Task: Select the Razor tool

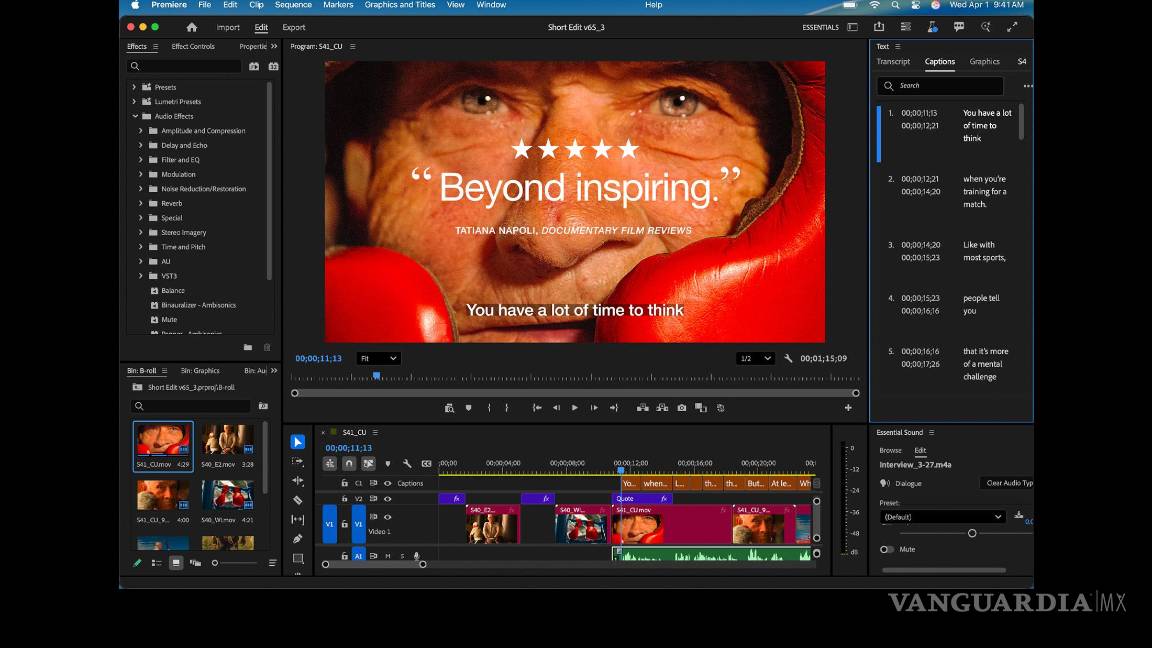Action: coord(297,500)
